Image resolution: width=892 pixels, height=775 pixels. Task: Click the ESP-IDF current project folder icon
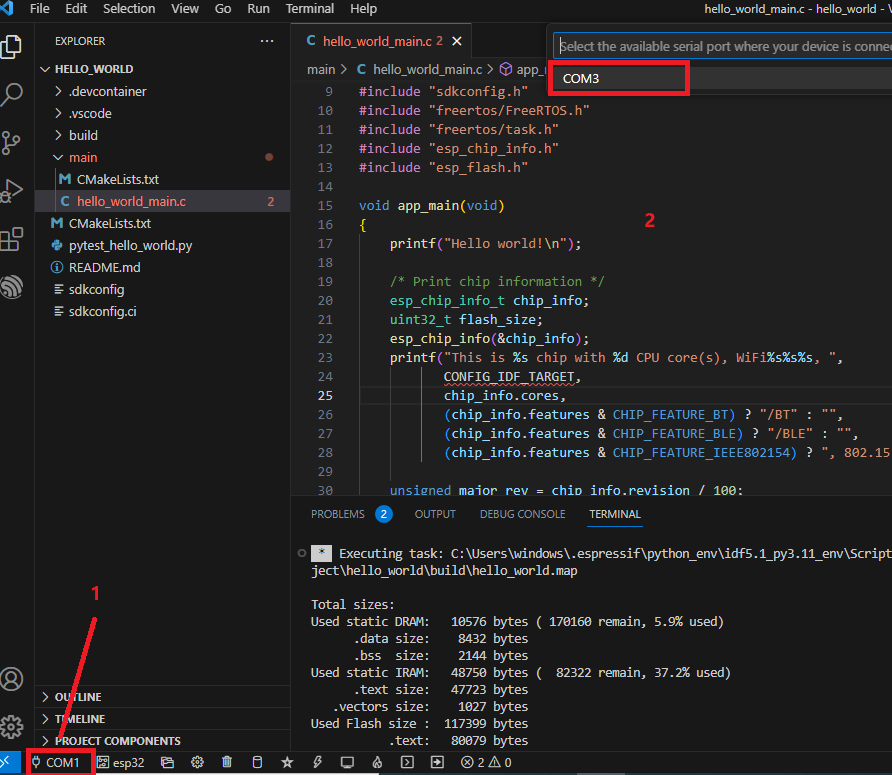(167, 762)
